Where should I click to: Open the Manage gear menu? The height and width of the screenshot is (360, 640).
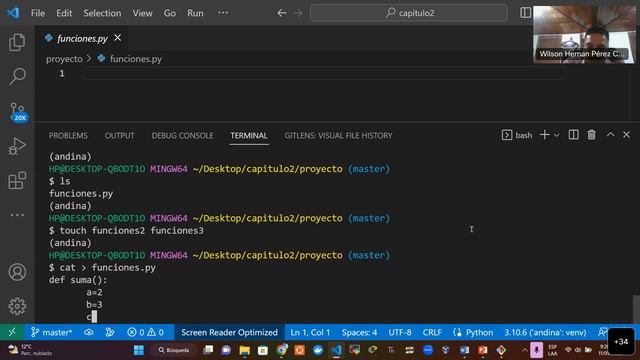click(x=17, y=306)
